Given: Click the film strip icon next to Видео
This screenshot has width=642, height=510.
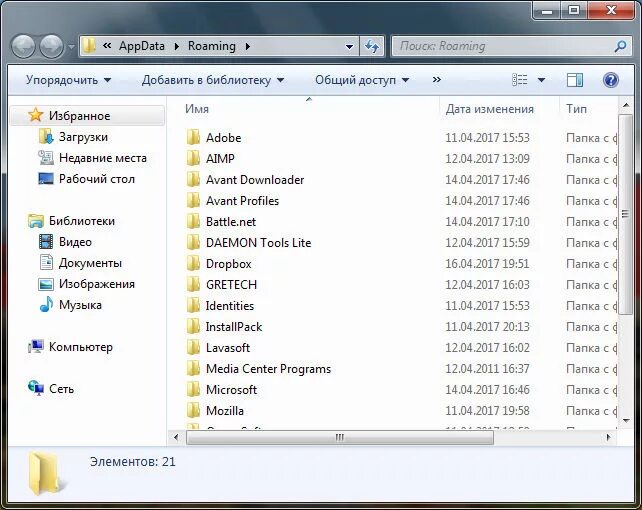Looking at the screenshot, I should tap(46, 241).
